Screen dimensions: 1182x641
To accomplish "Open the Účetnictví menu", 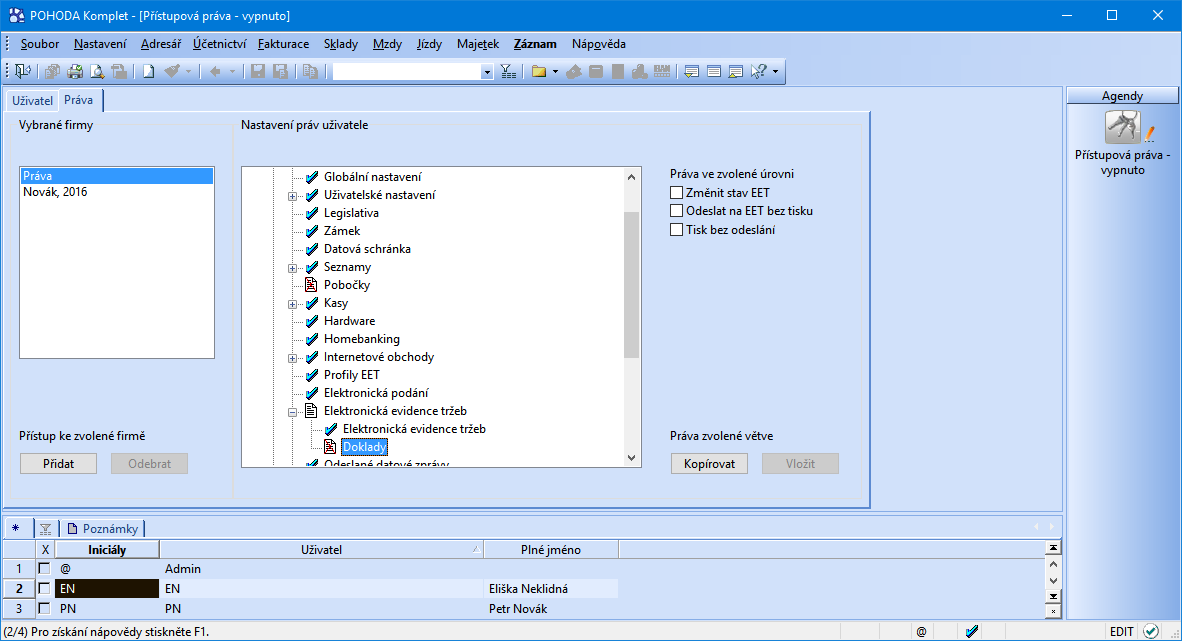I will point(219,44).
